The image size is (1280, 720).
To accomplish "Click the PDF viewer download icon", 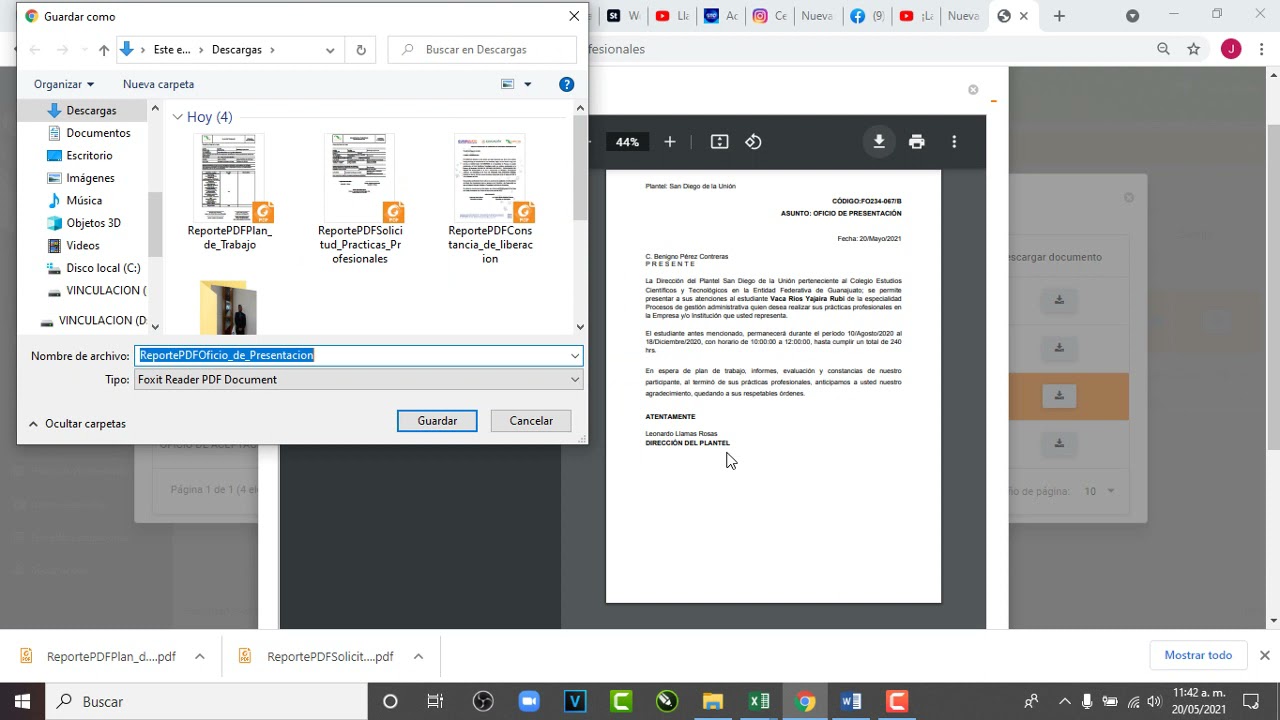I will click(878, 142).
